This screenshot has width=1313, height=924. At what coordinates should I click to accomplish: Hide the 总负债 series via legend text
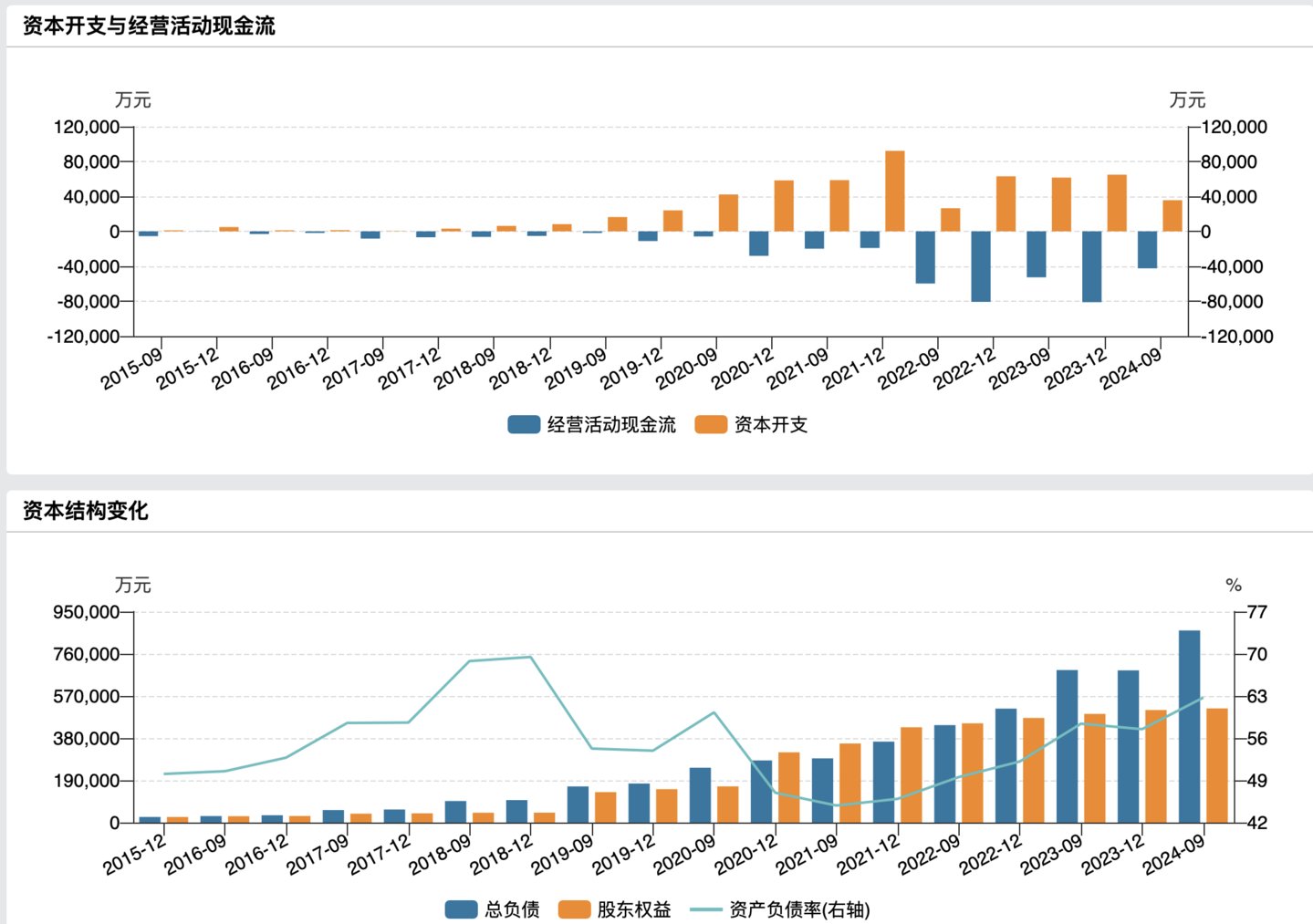tap(512, 909)
